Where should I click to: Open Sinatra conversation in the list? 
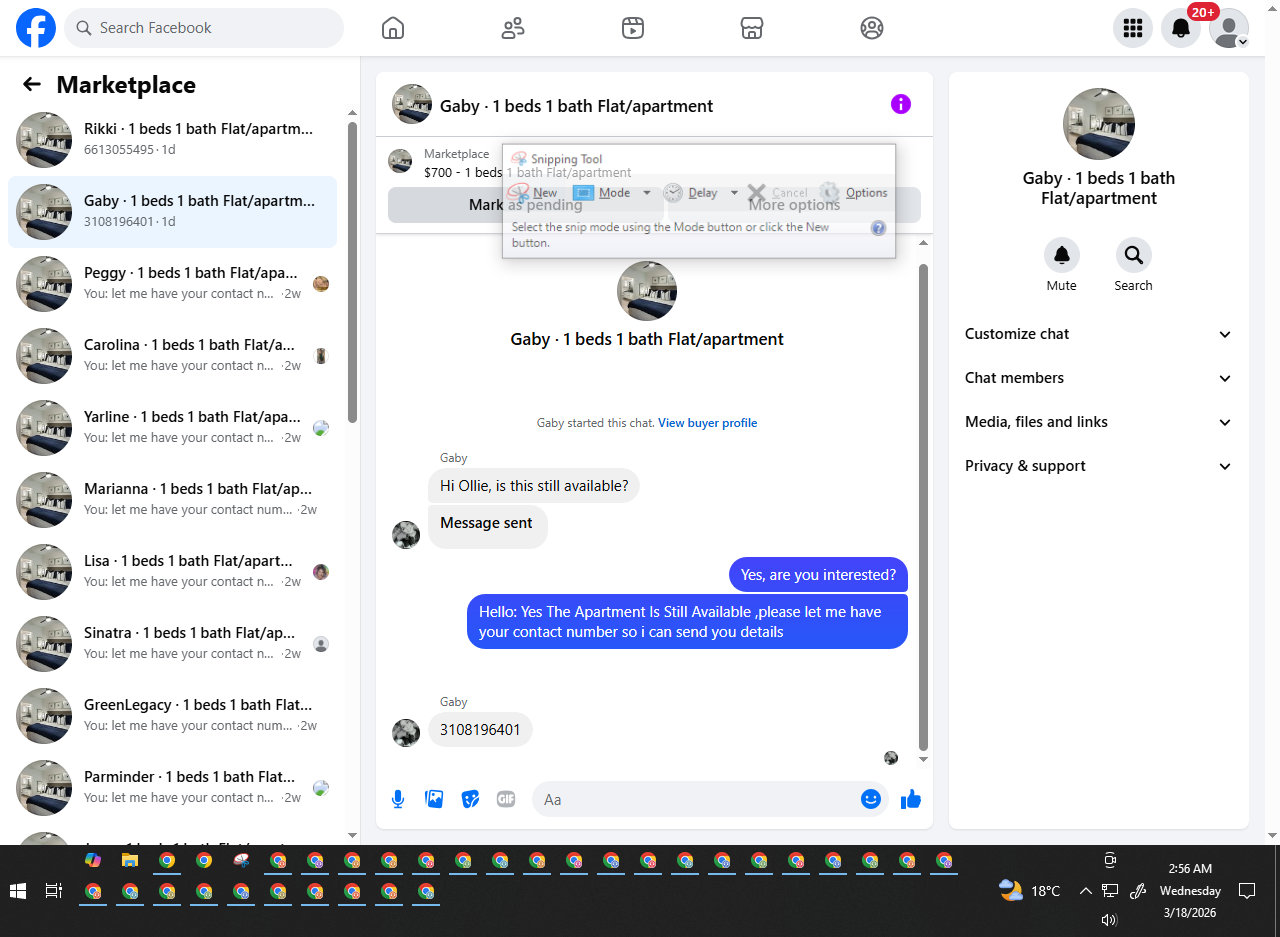coord(172,644)
